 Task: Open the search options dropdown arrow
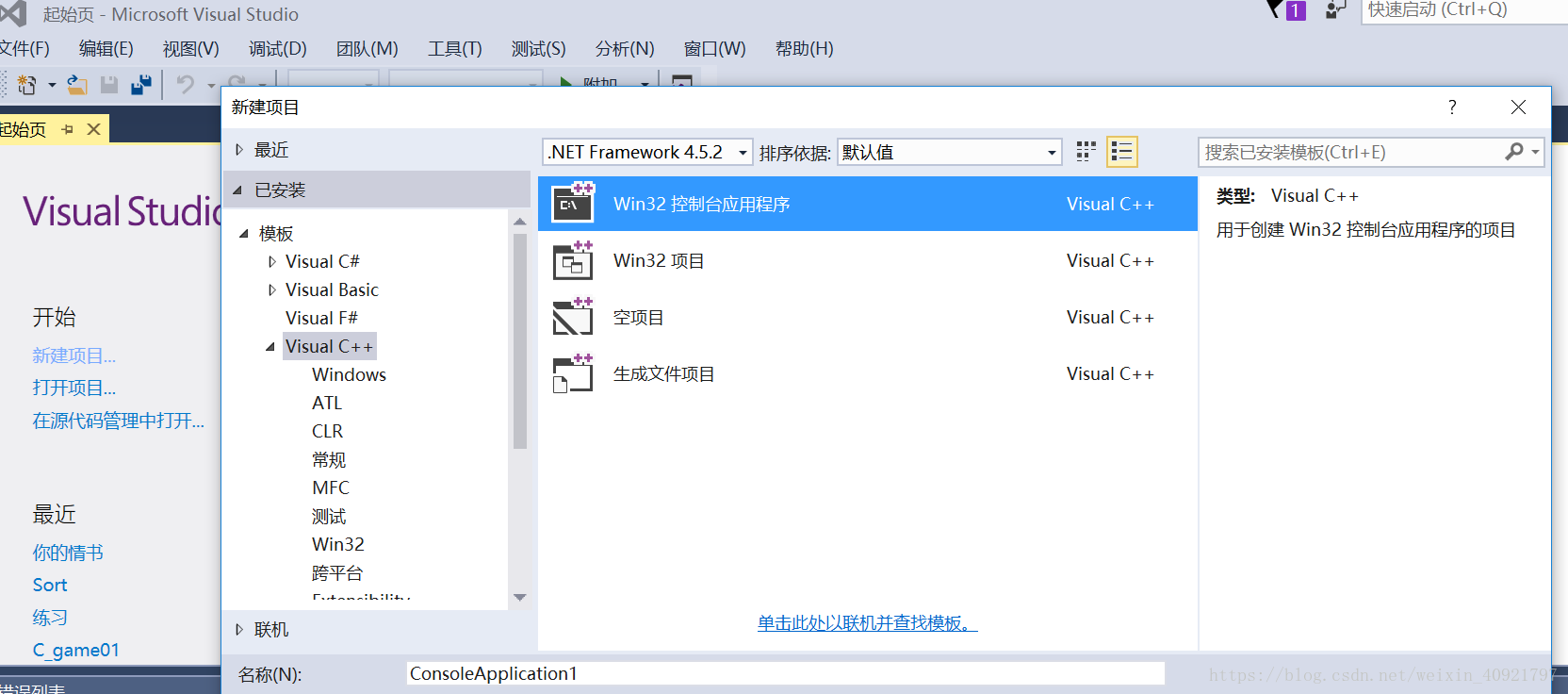(x=1535, y=152)
